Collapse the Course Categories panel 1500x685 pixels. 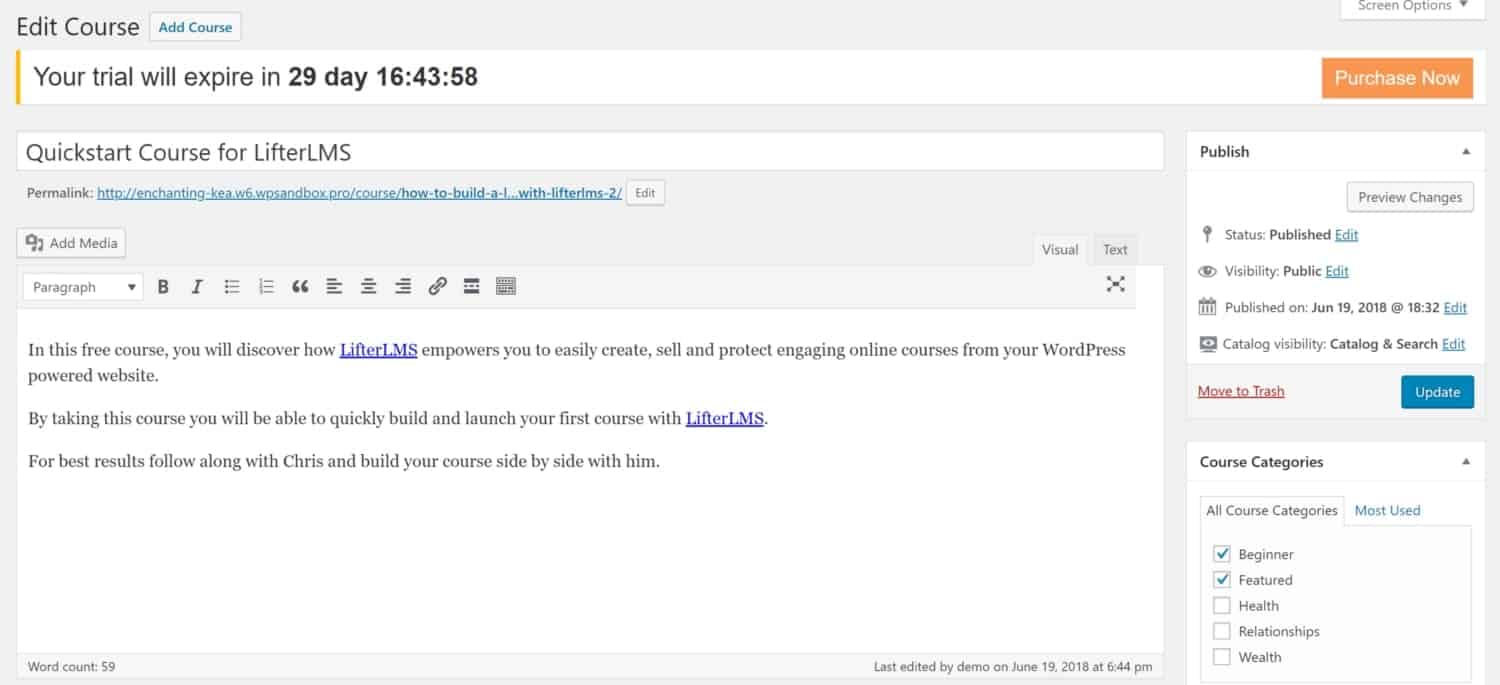click(x=1466, y=462)
